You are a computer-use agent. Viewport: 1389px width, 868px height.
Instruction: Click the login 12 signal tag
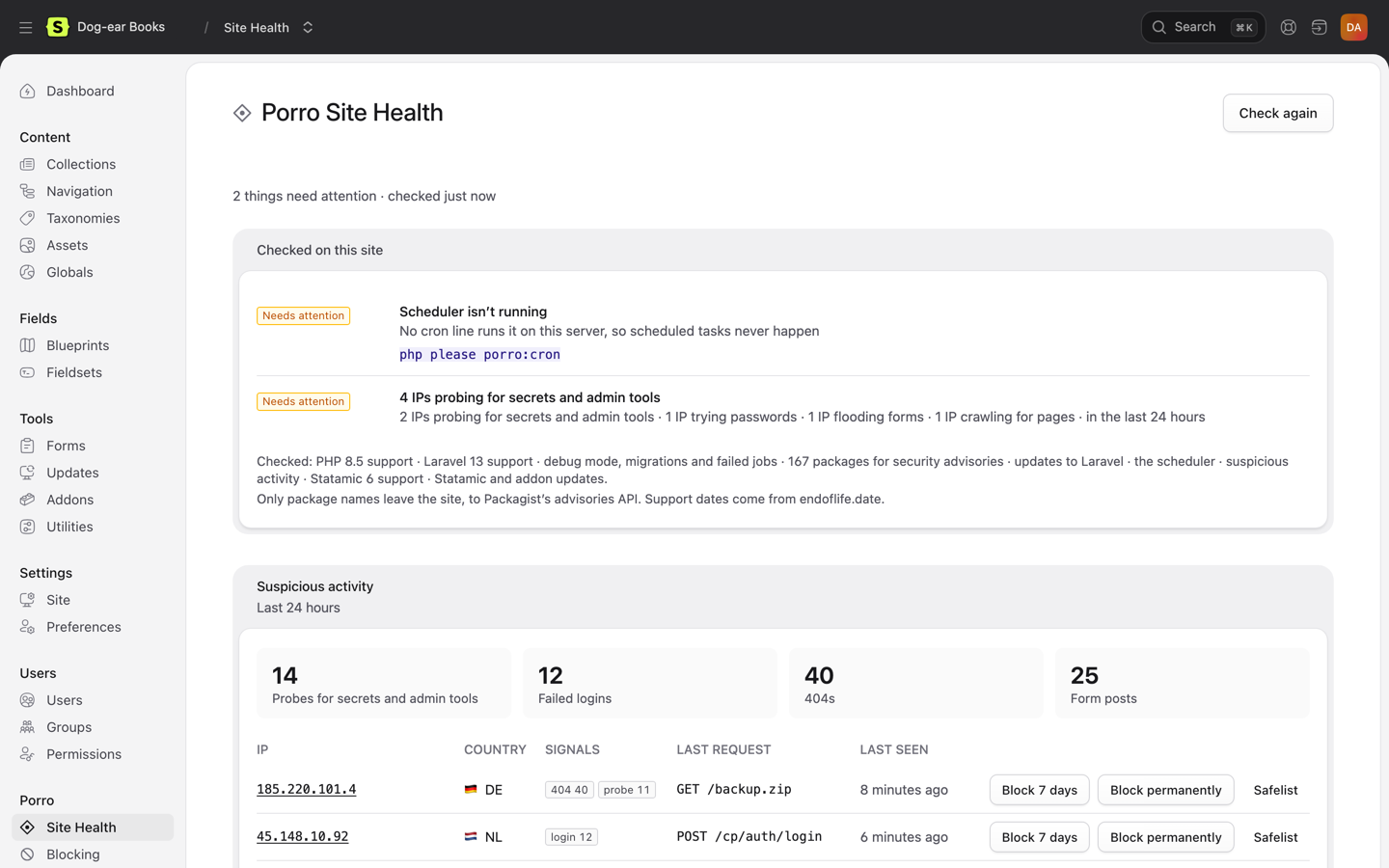pos(571,837)
